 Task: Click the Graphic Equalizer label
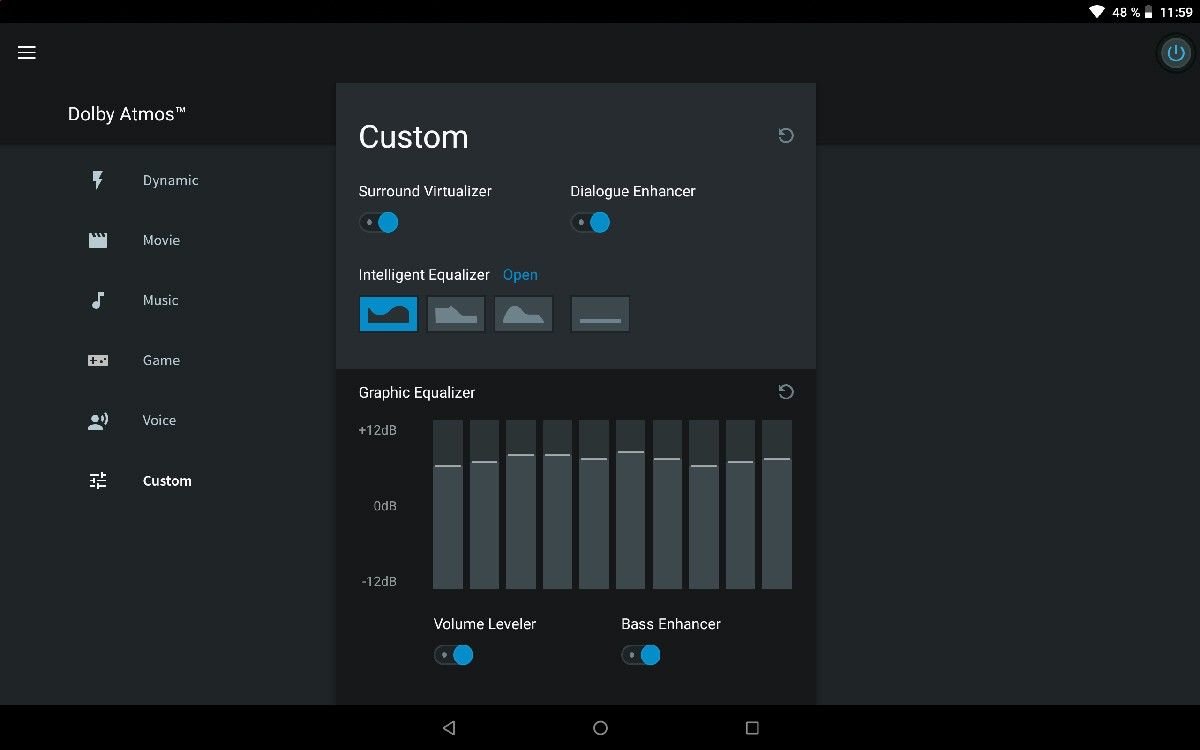(417, 393)
